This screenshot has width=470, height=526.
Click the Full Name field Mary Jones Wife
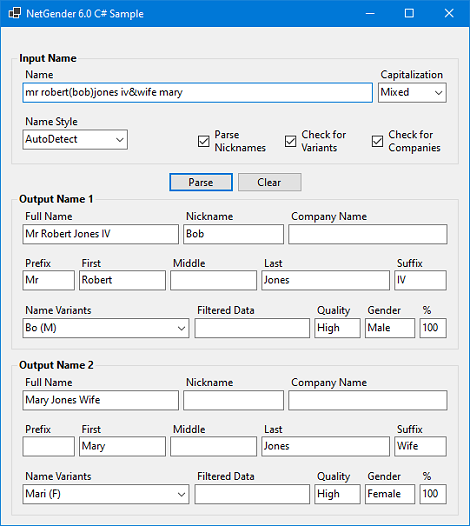coord(101,400)
